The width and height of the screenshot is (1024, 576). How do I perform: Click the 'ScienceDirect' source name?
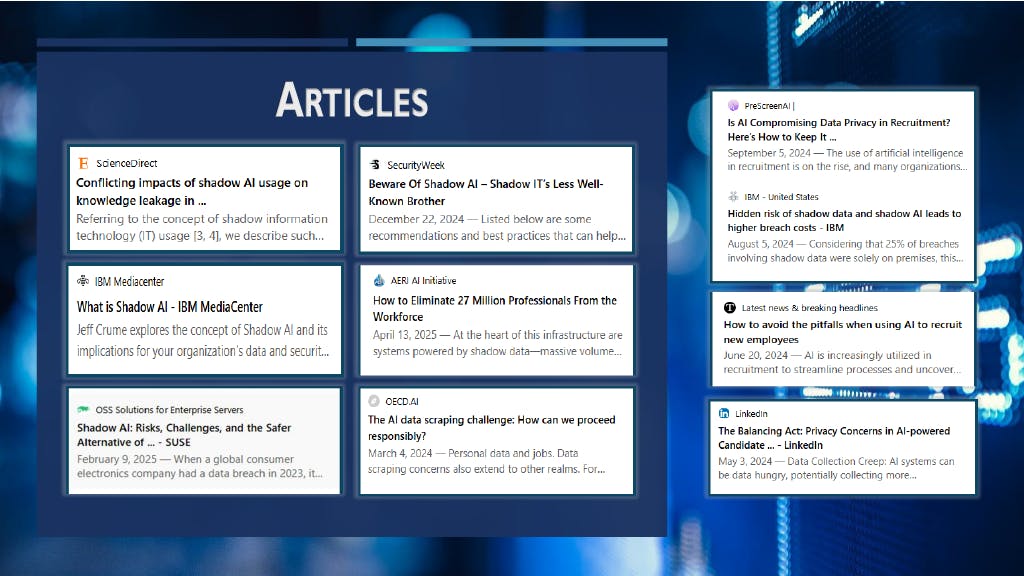(127, 163)
